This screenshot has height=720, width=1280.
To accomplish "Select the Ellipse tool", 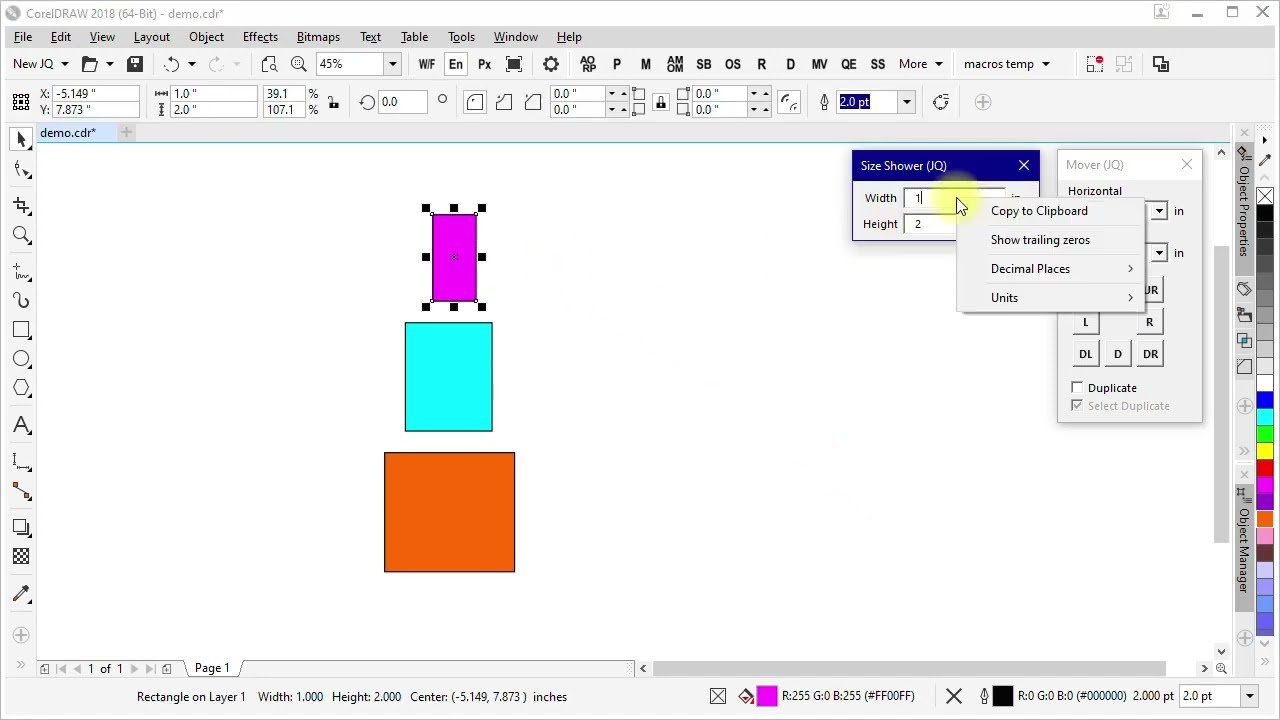I will coord(22,359).
